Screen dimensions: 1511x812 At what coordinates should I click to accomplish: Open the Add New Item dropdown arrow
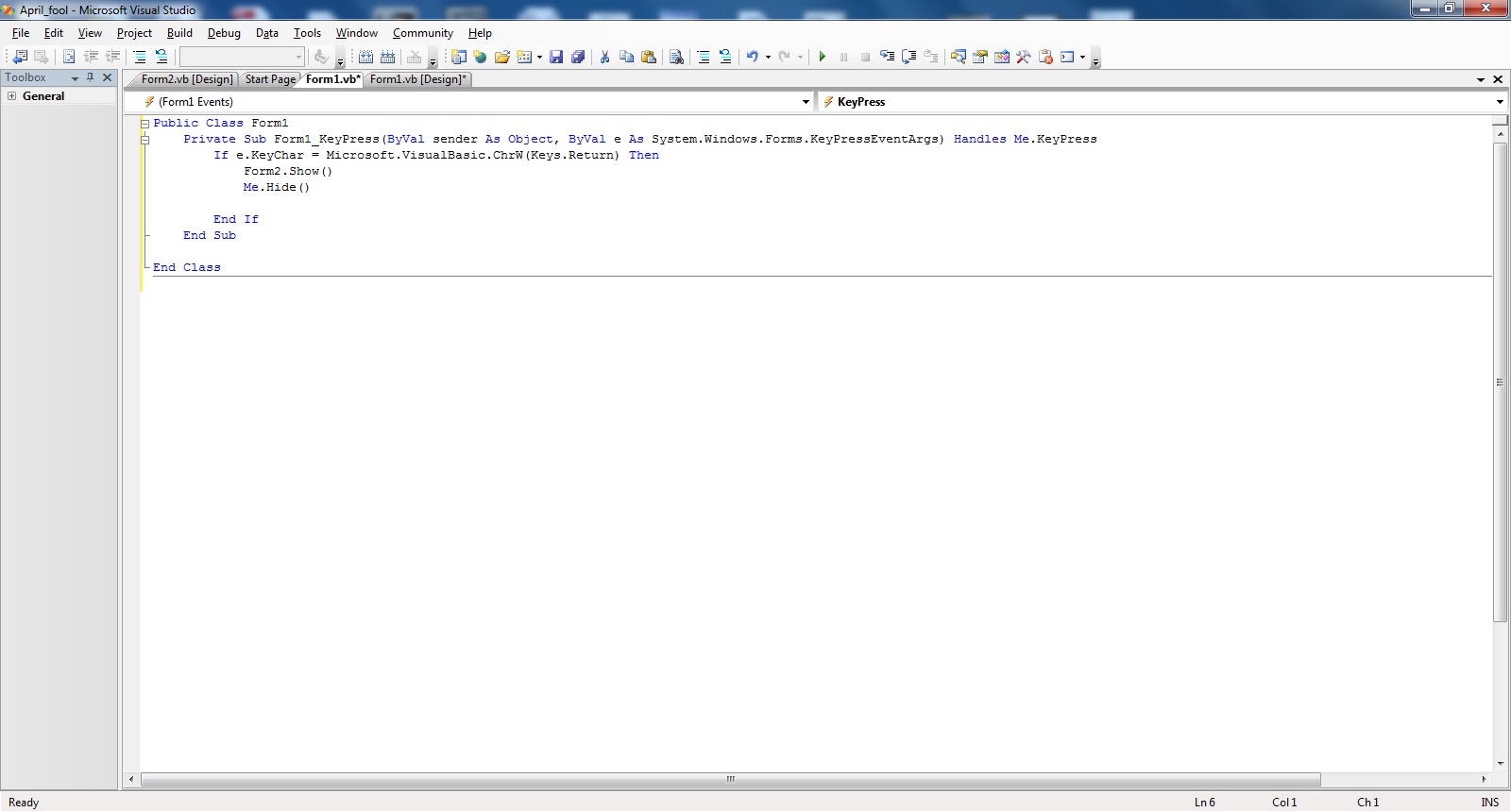pos(539,57)
